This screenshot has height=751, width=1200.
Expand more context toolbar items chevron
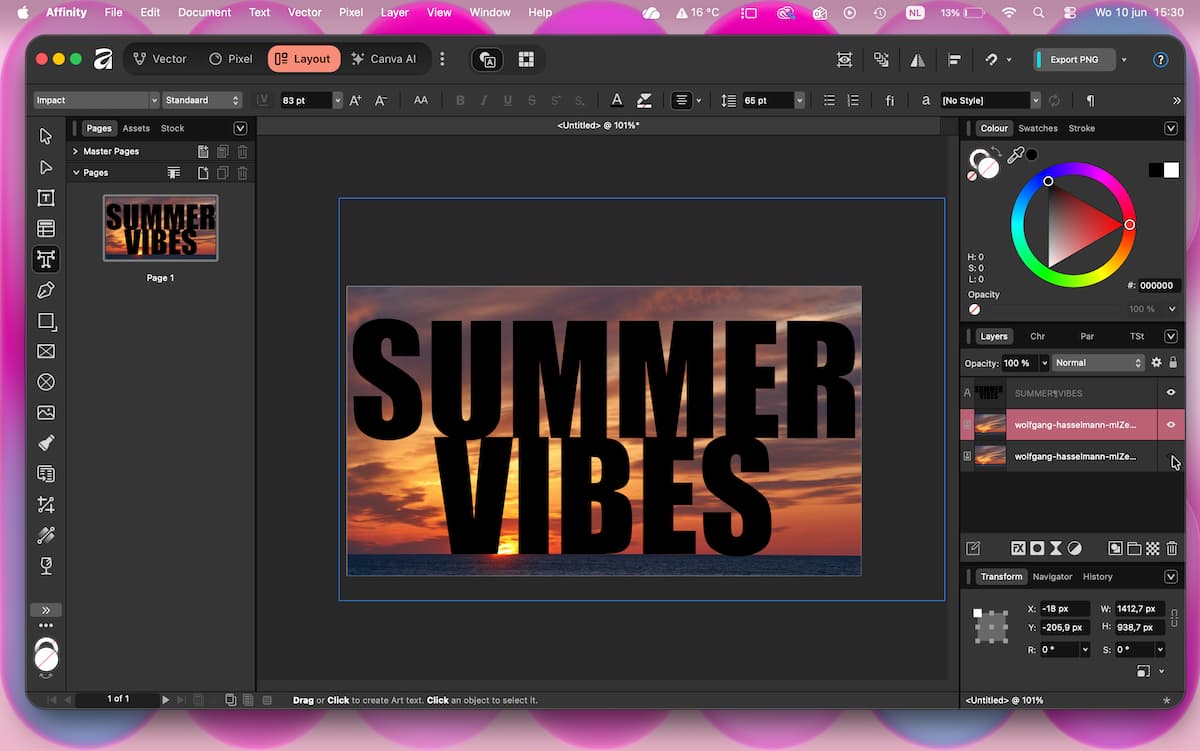tap(1176, 100)
